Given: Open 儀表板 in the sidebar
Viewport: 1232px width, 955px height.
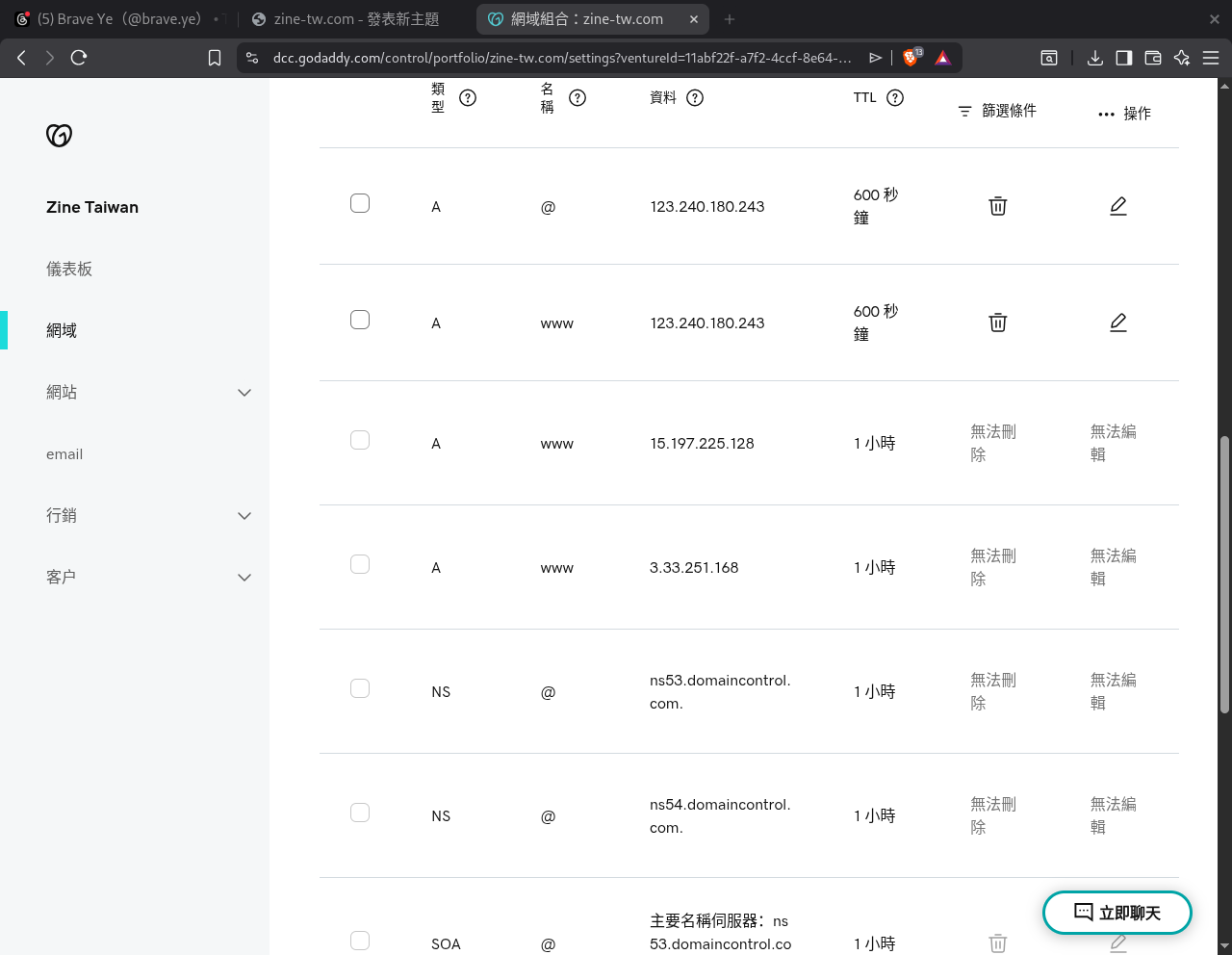Looking at the screenshot, I should pos(69,270).
